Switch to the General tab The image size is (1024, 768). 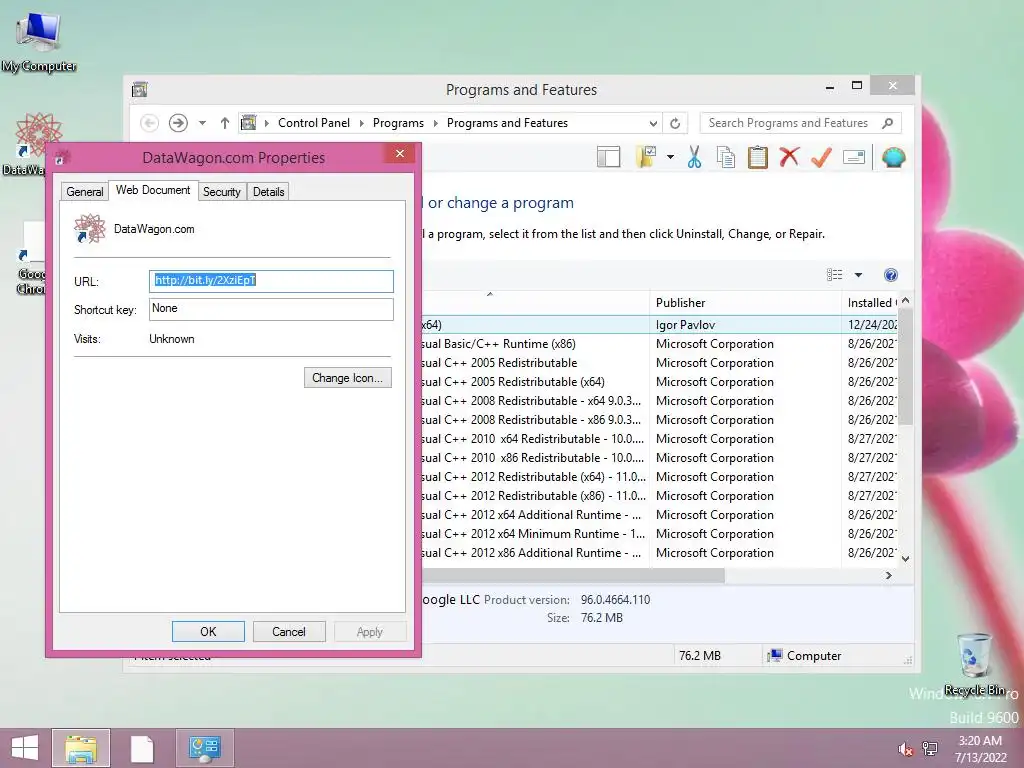tap(85, 192)
